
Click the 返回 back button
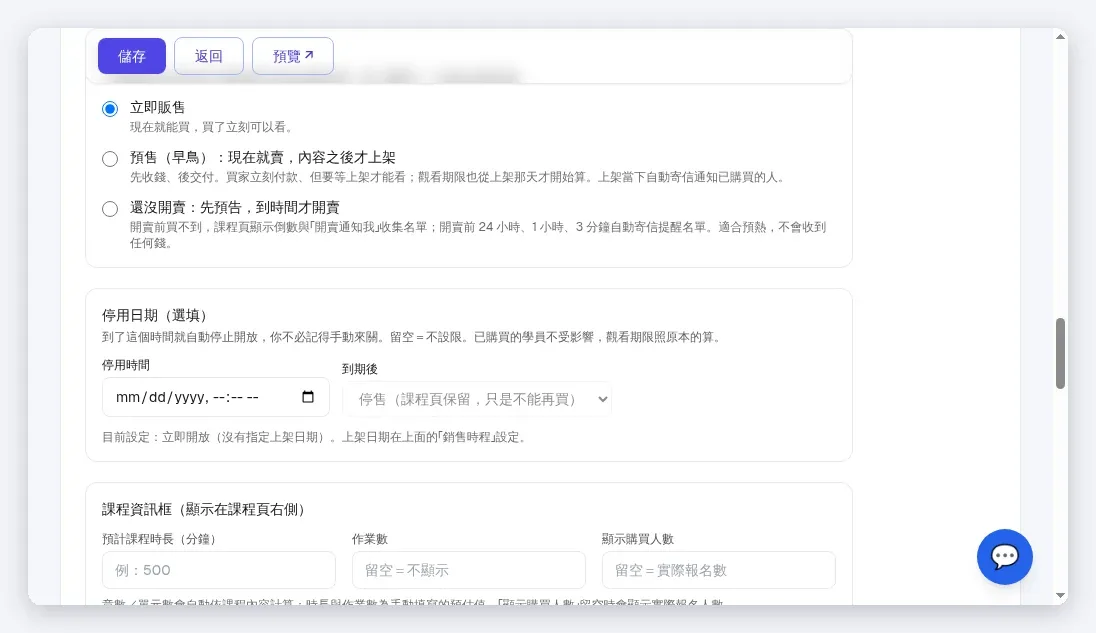point(208,56)
